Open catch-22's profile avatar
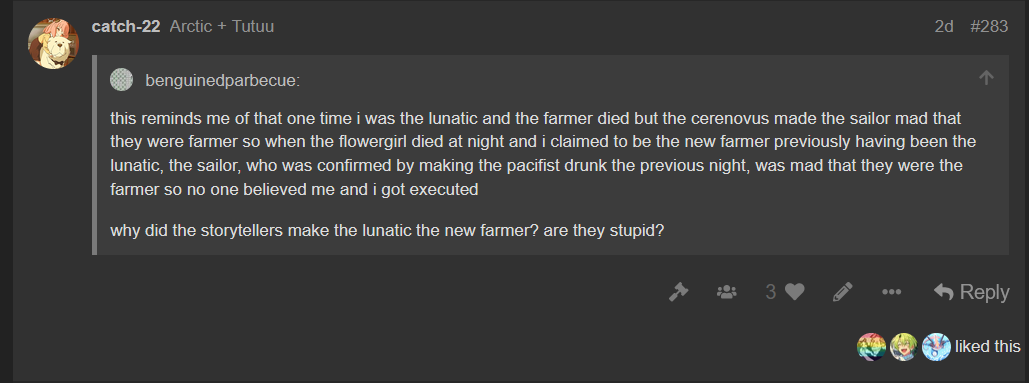1029x383 pixels. tap(53, 43)
